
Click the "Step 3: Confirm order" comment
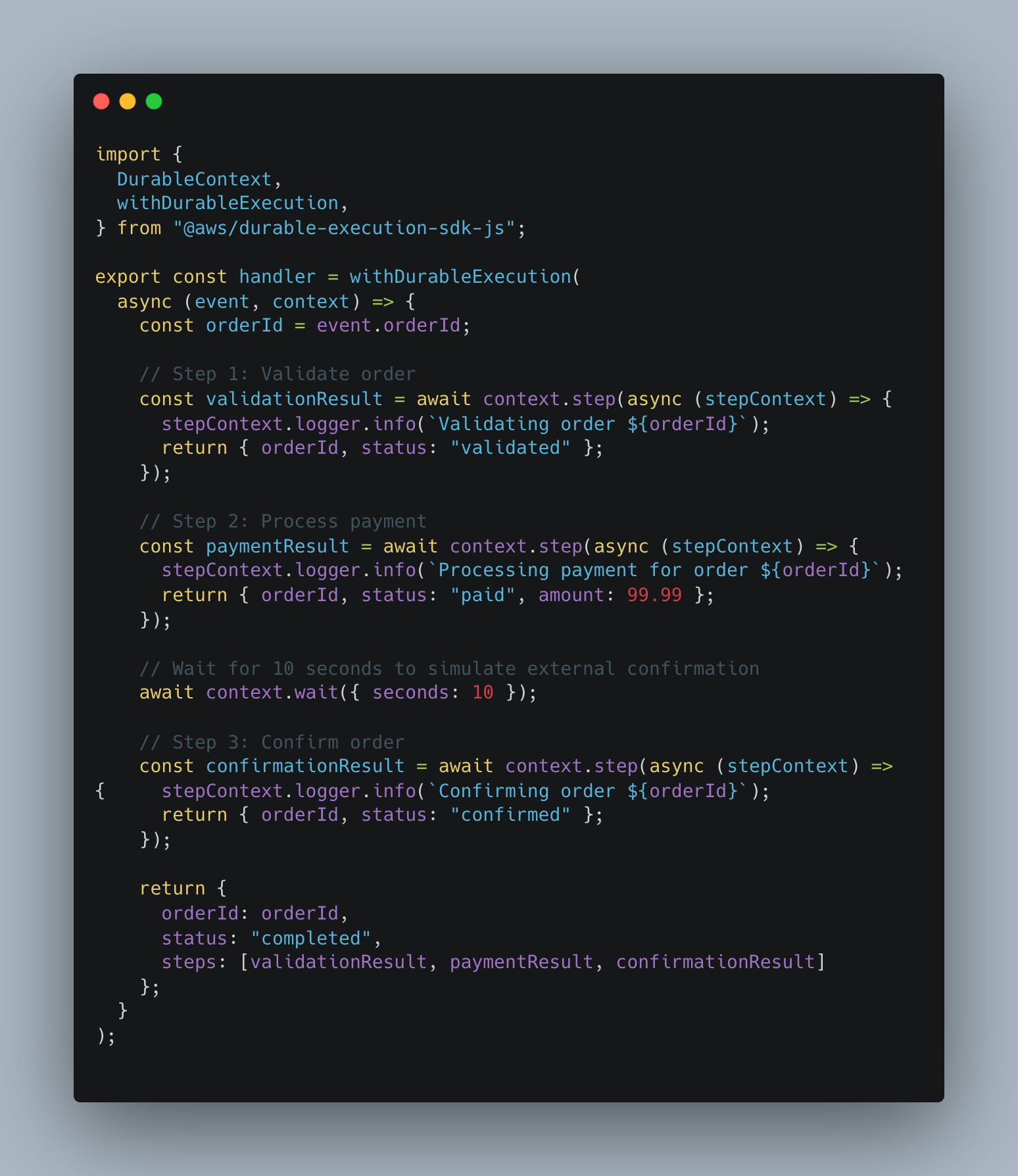(272, 743)
